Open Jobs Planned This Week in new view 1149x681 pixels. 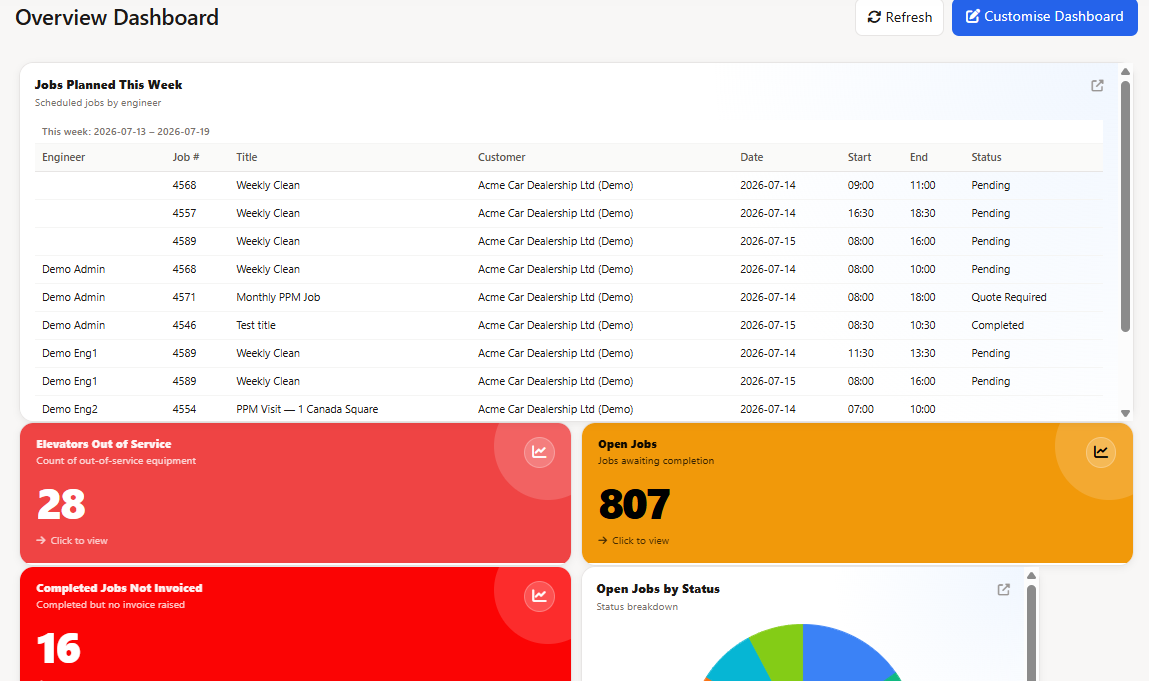[1097, 86]
